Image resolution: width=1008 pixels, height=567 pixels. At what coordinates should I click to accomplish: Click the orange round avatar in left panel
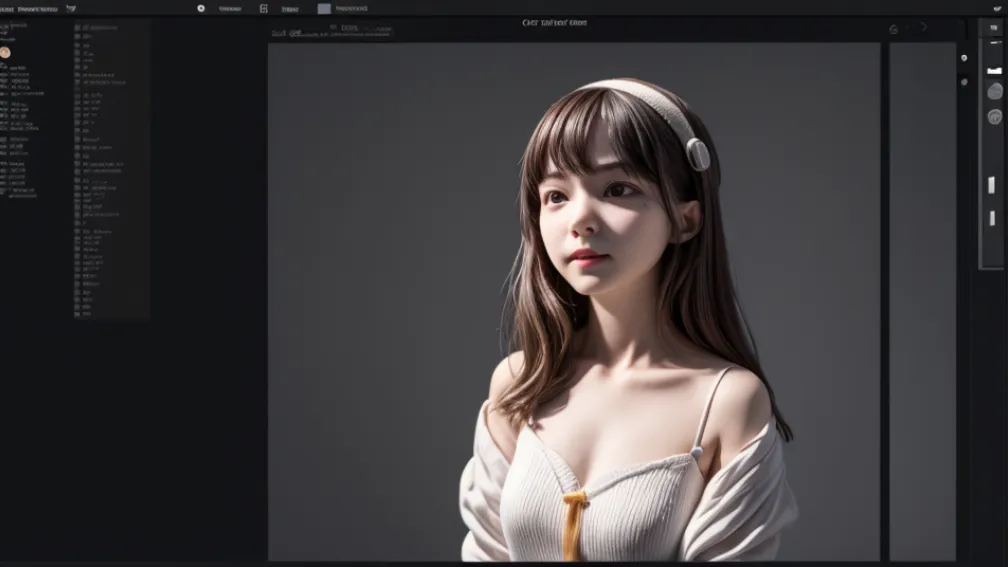[x=5, y=53]
